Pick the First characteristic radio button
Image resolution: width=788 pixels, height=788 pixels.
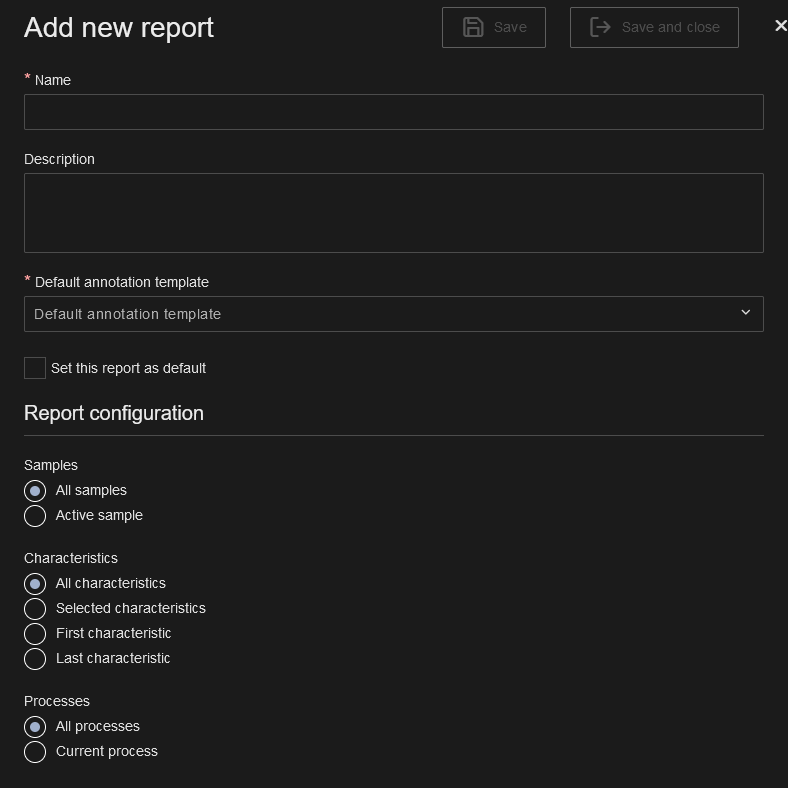35,634
